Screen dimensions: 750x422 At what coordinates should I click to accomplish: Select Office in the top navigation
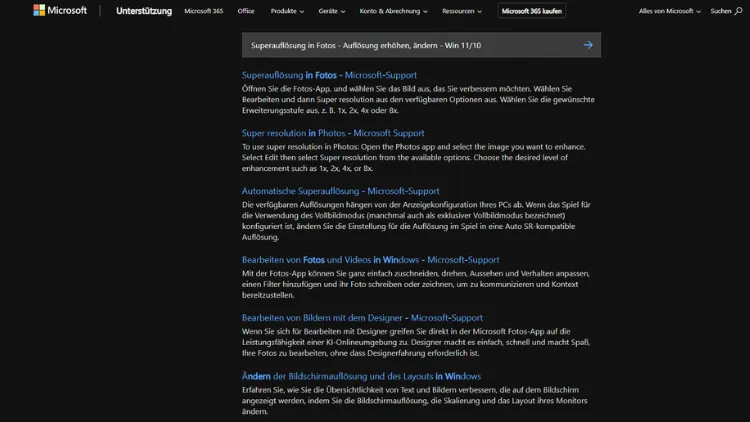[x=246, y=11]
